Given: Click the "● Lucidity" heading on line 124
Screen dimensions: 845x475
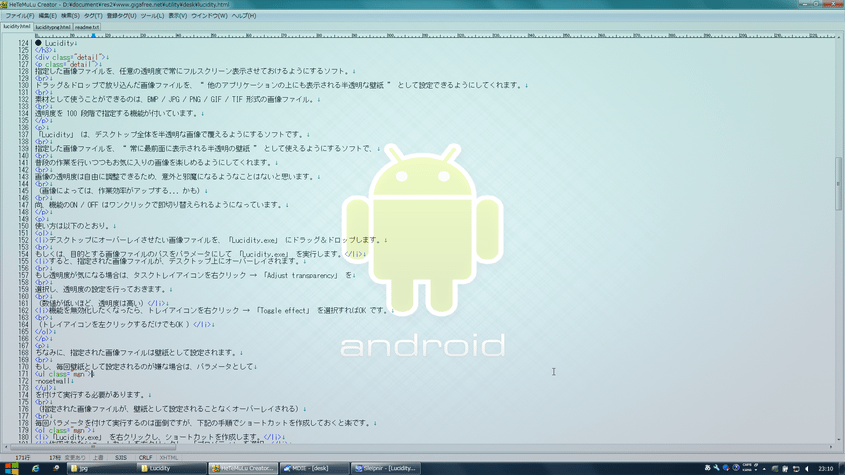Looking at the screenshot, I should click(x=54, y=43).
